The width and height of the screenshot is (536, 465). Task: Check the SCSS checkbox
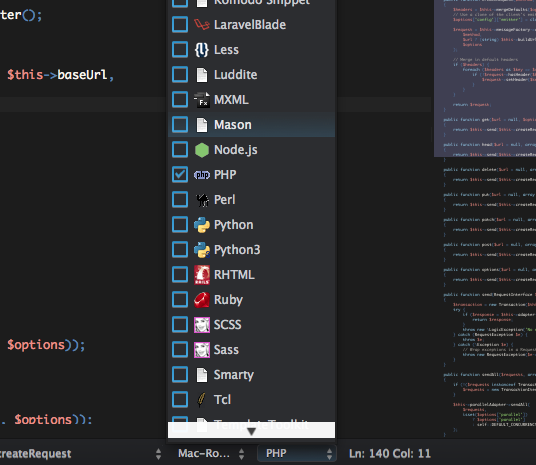click(x=180, y=324)
